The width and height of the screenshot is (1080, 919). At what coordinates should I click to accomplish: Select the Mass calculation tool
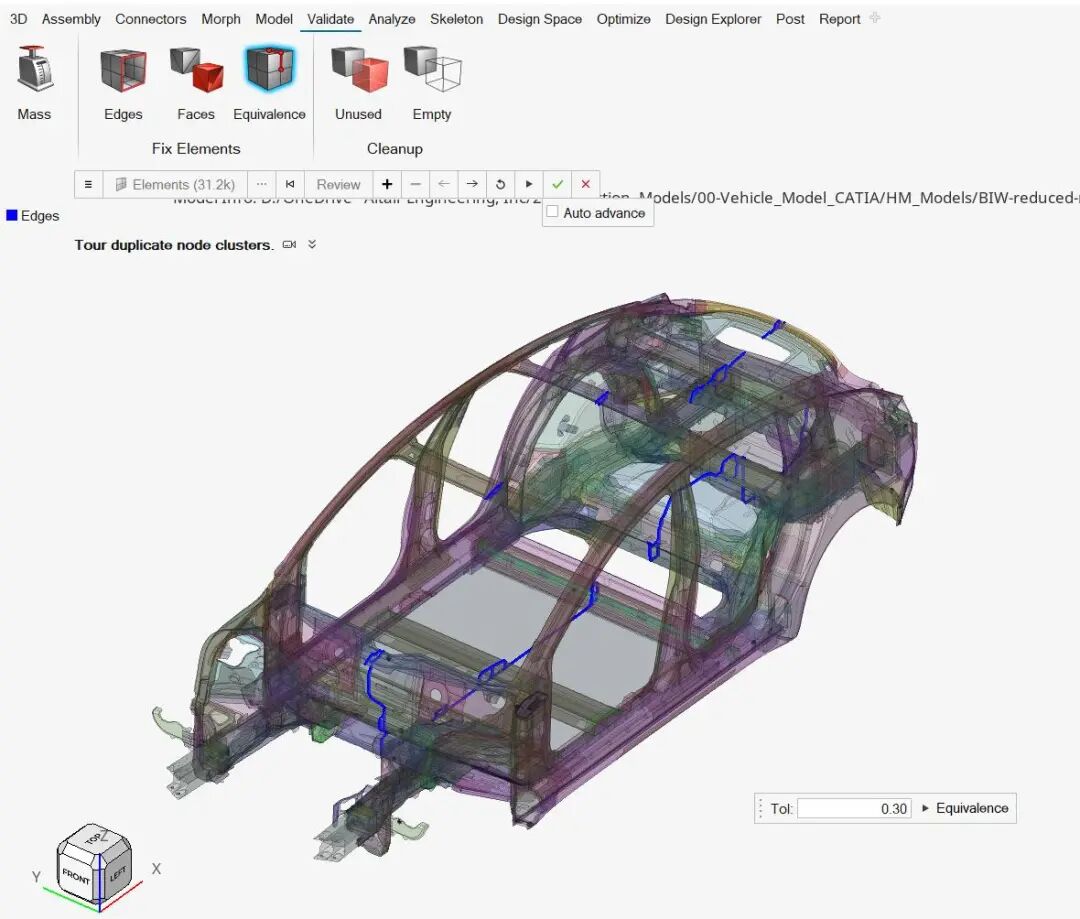coord(35,72)
